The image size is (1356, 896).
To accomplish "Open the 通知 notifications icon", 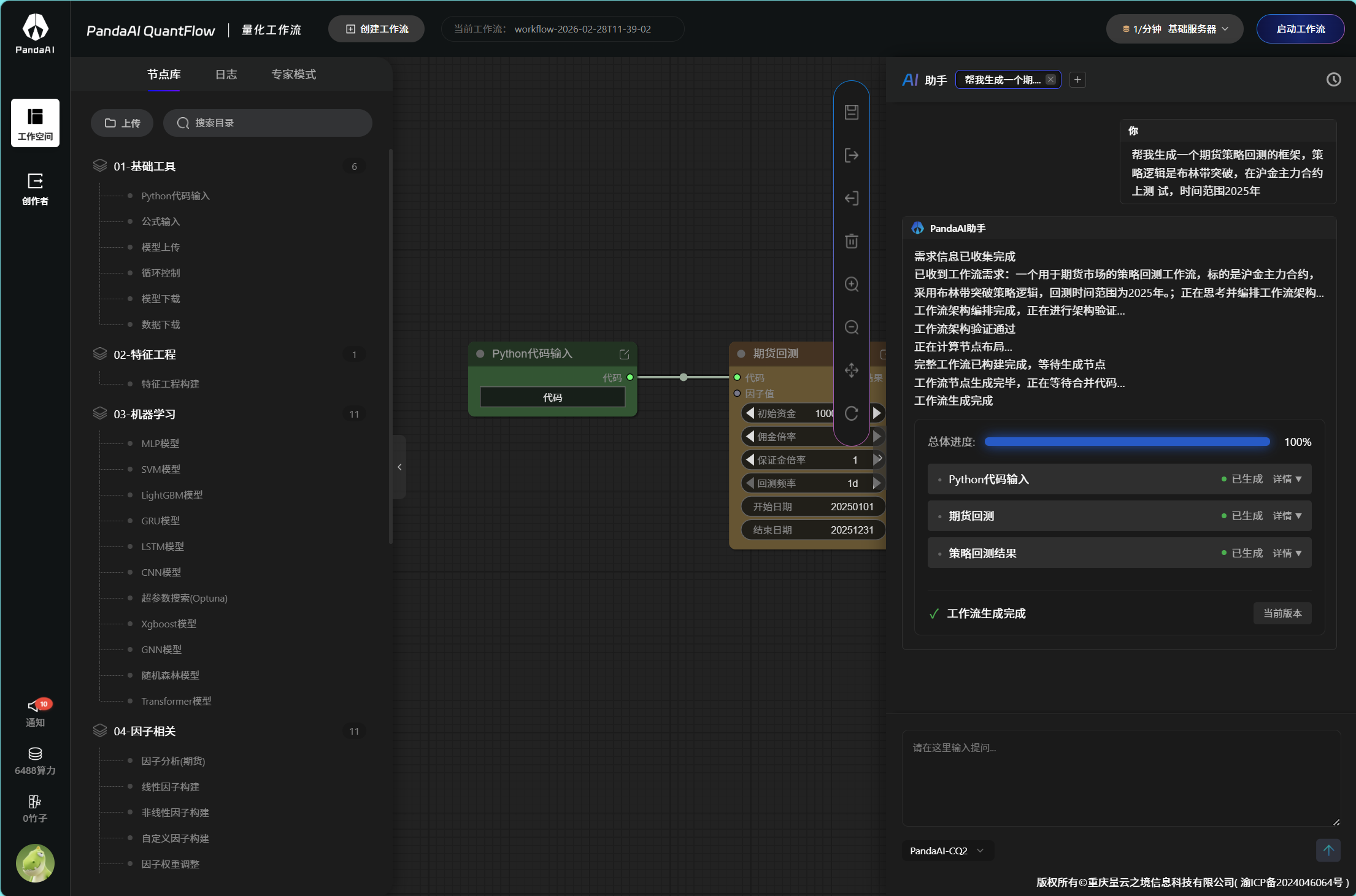I will [35, 713].
